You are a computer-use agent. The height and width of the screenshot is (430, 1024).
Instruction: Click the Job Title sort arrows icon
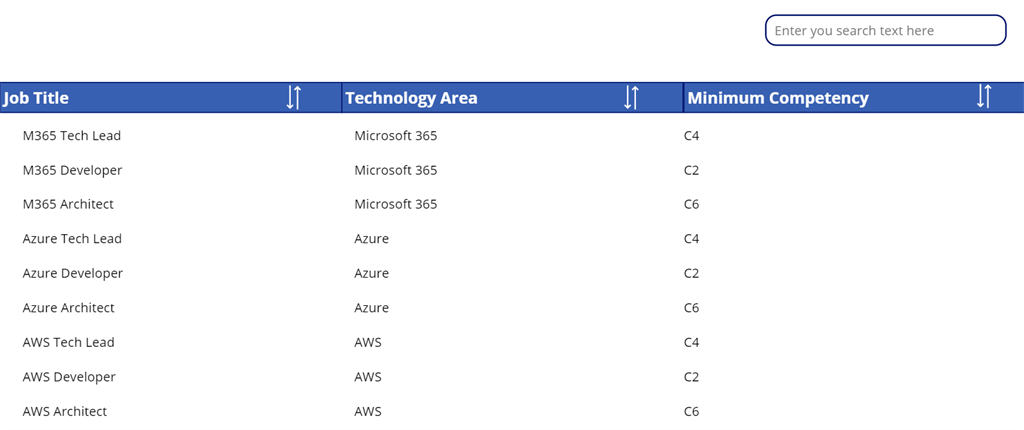tap(293, 97)
